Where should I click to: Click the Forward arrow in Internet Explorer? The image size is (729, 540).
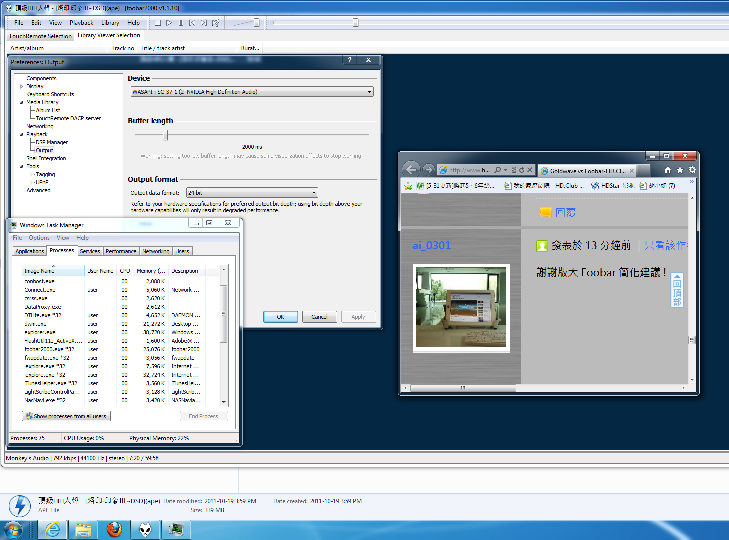[x=429, y=170]
